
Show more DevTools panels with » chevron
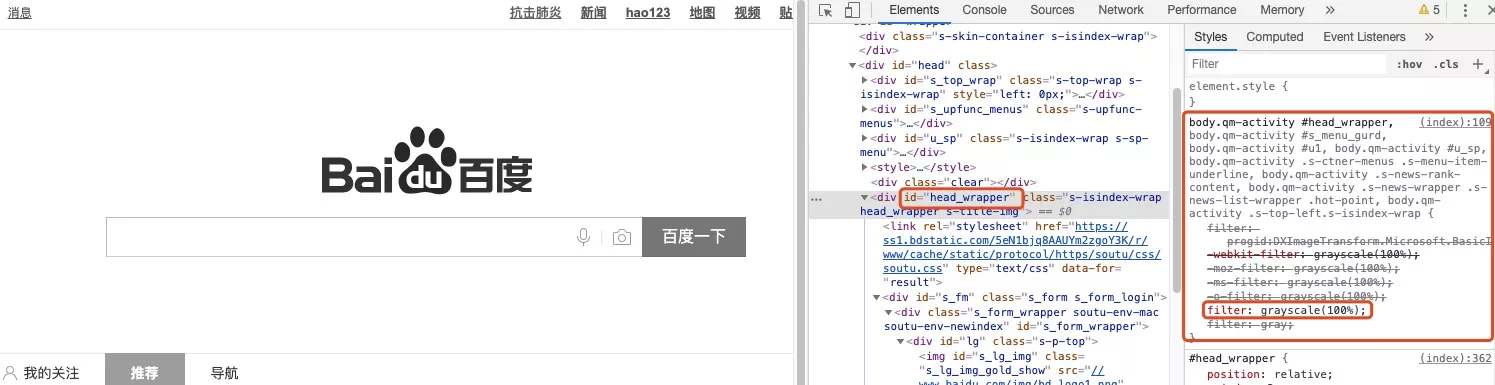click(1330, 10)
